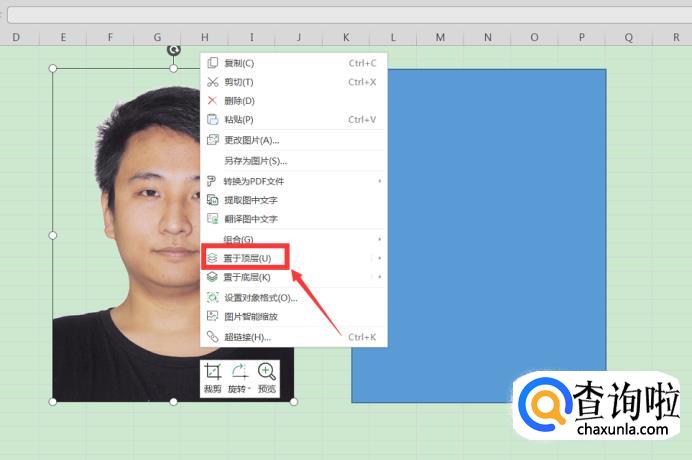Viewport: 692px width, 460px height.
Task: Select 粘贴(P) menu entry
Action: tap(293, 120)
